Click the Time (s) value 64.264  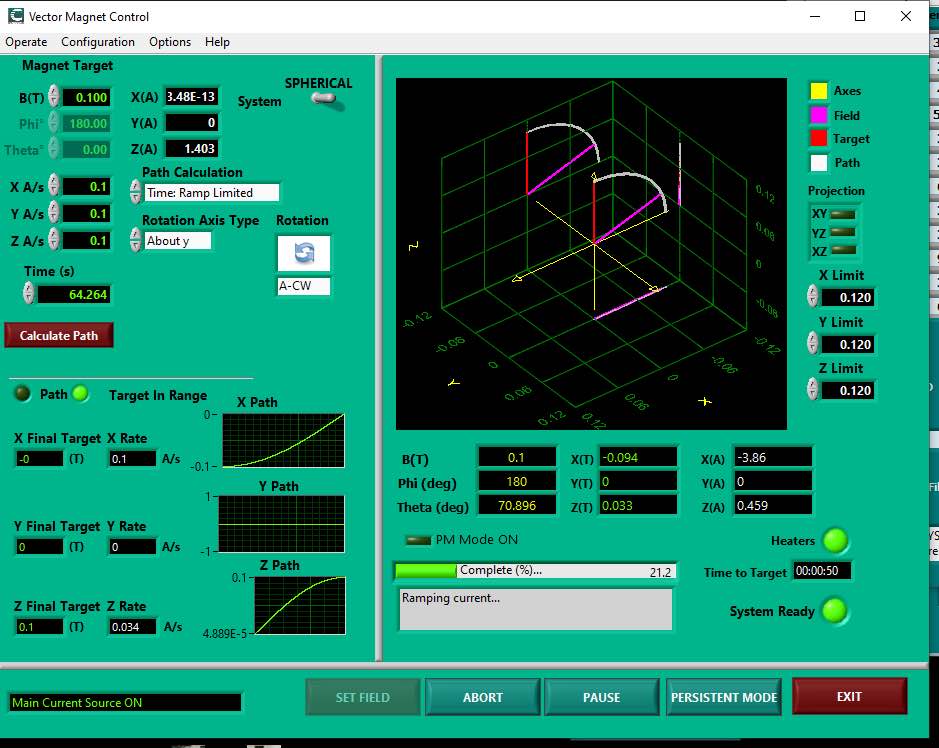74,294
